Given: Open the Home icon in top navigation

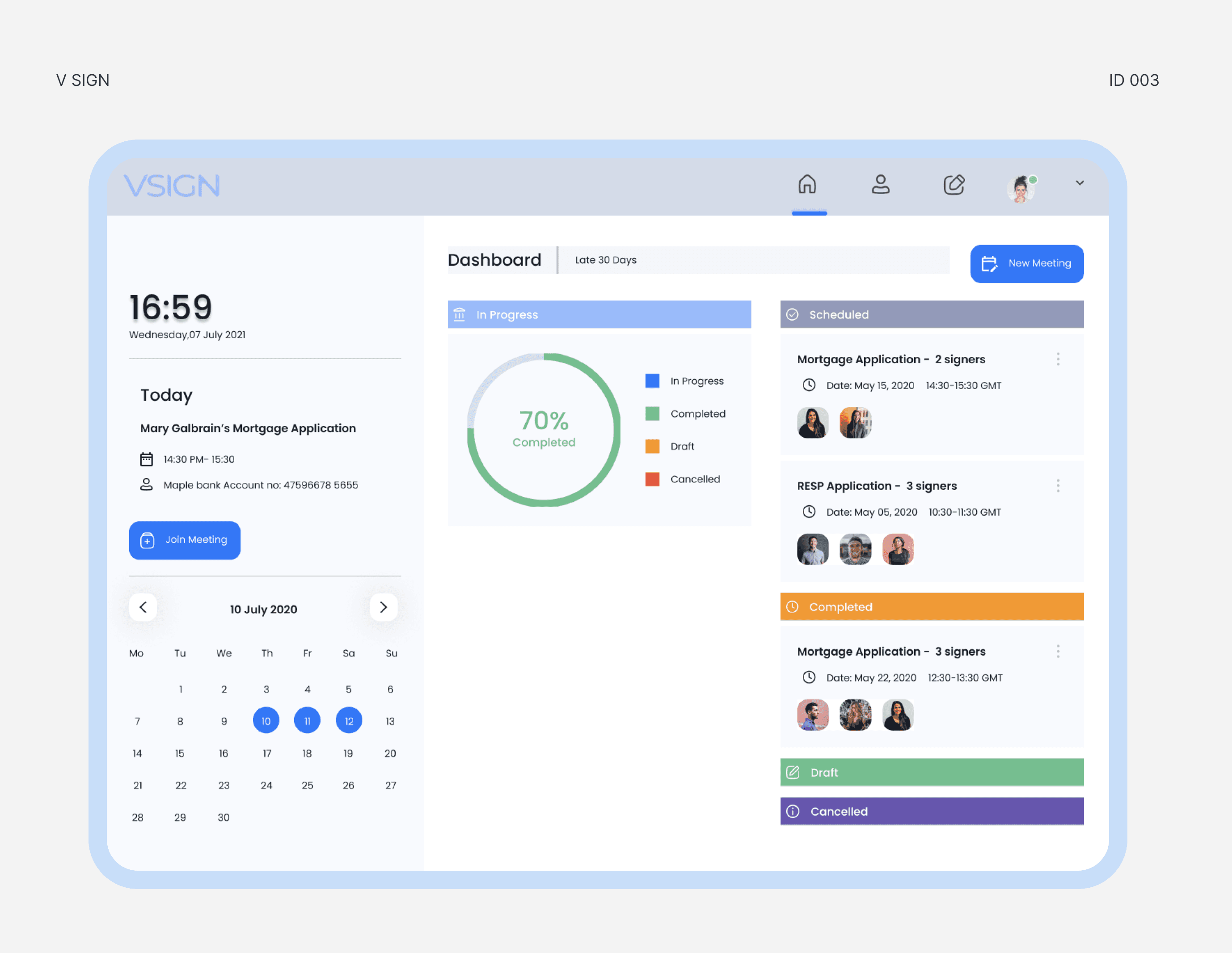Looking at the screenshot, I should [807, 185].
